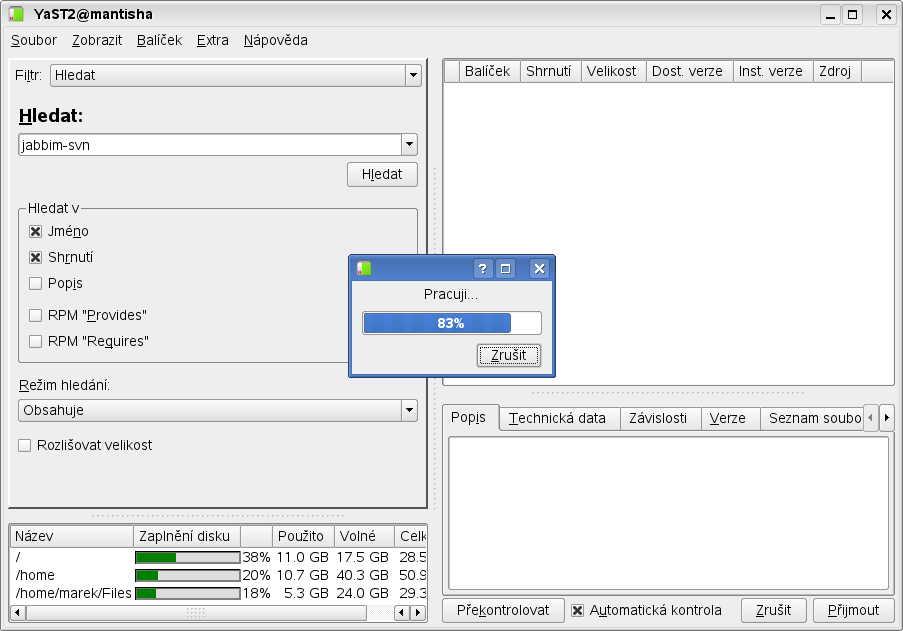Click the bottom Zrušit button
903x631 pixels.
(x=773, y=610)
